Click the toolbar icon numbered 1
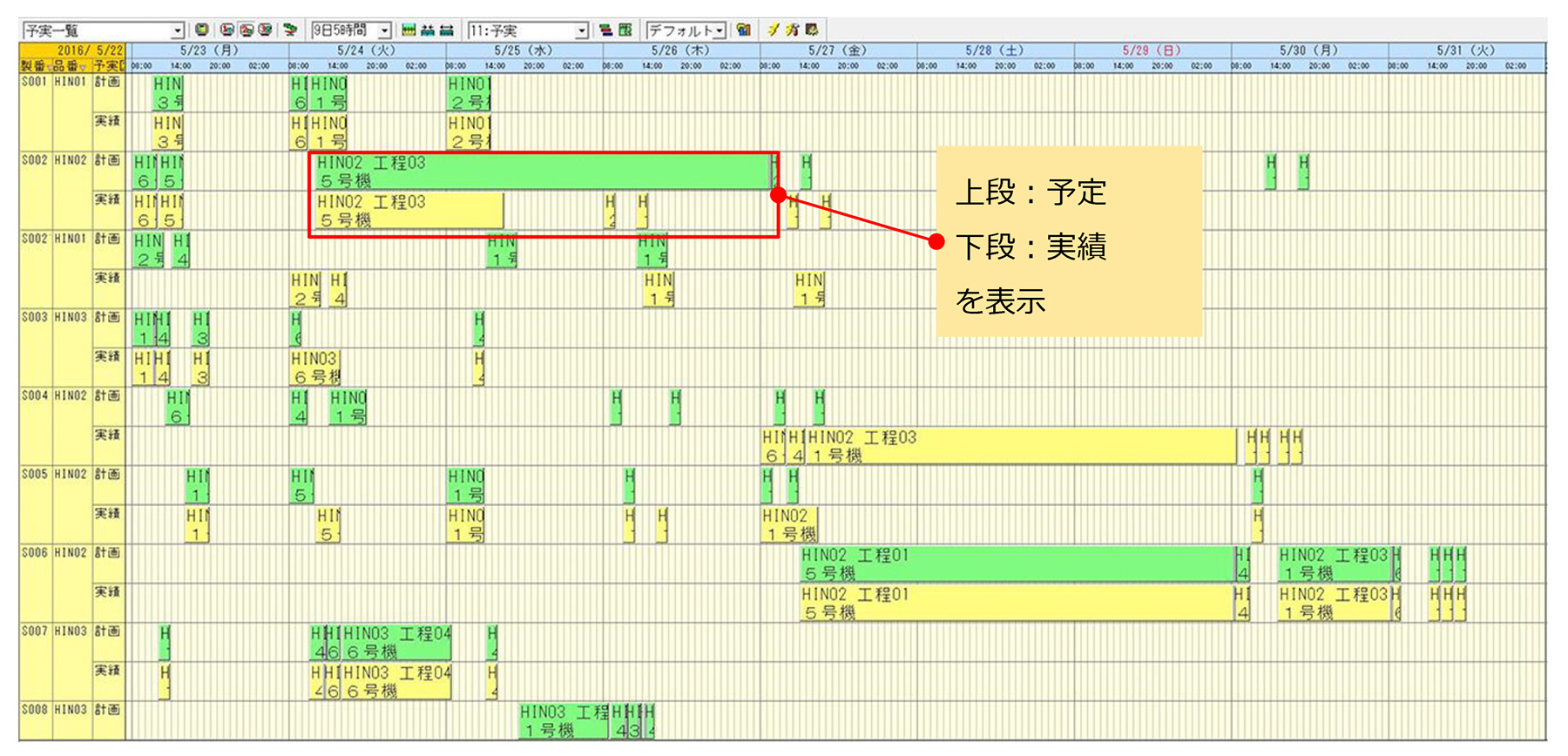1568x756 pixels. point(227,30)
